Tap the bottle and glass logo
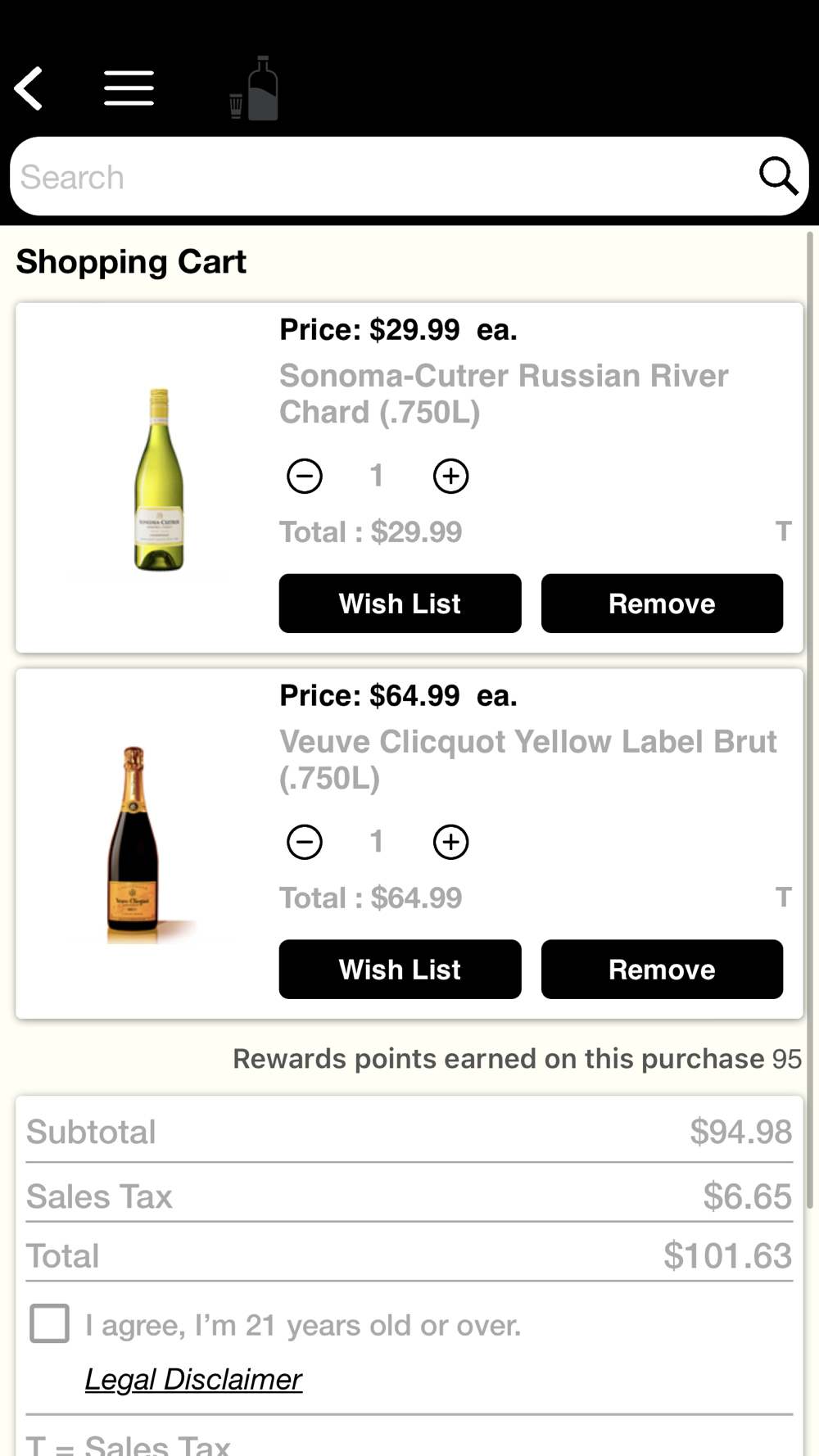The width and height of the screenshot is (819, 1456). [x=255, y=88]
